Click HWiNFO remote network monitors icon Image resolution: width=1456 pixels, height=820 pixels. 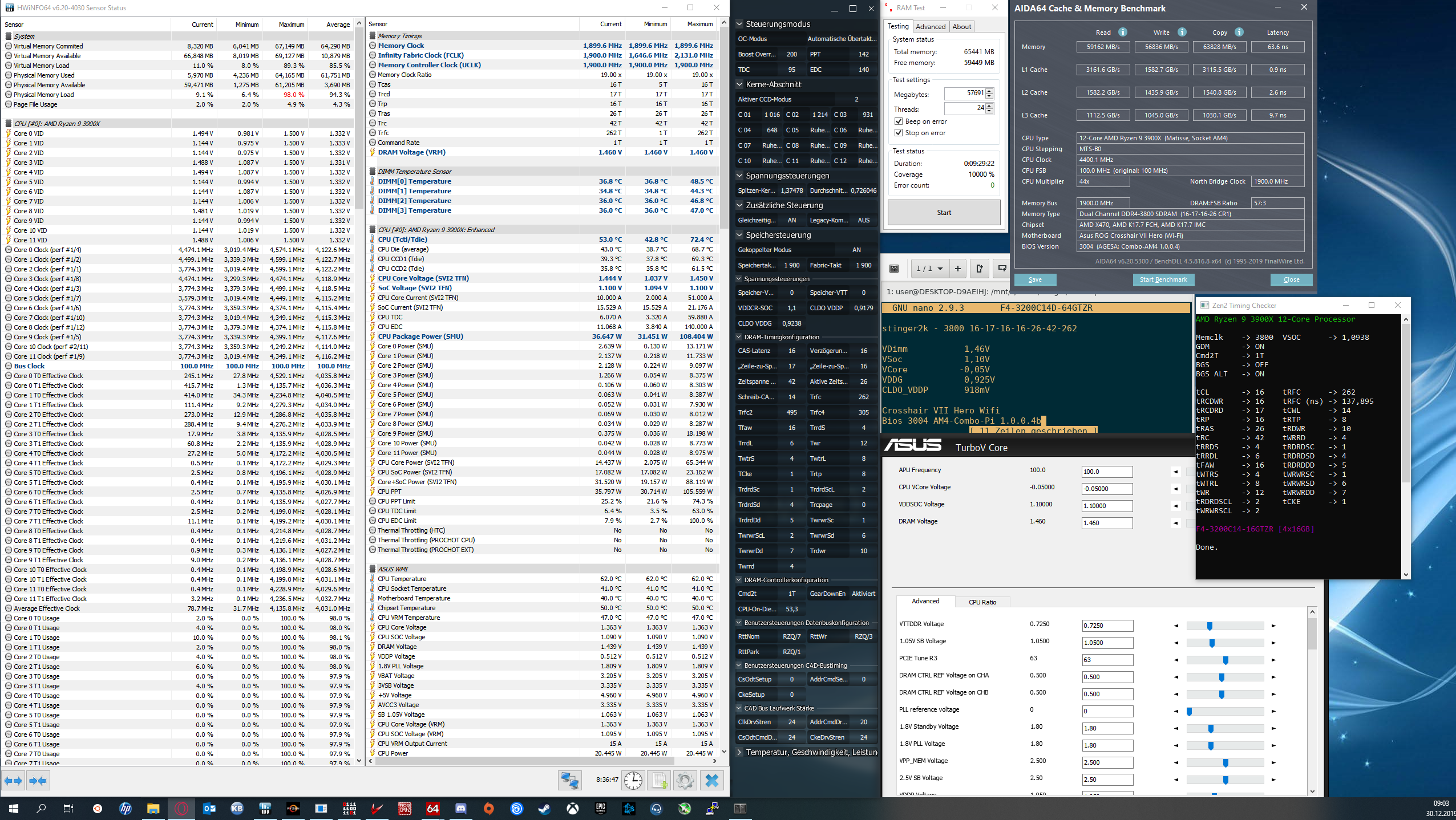(x=569, y=780)
